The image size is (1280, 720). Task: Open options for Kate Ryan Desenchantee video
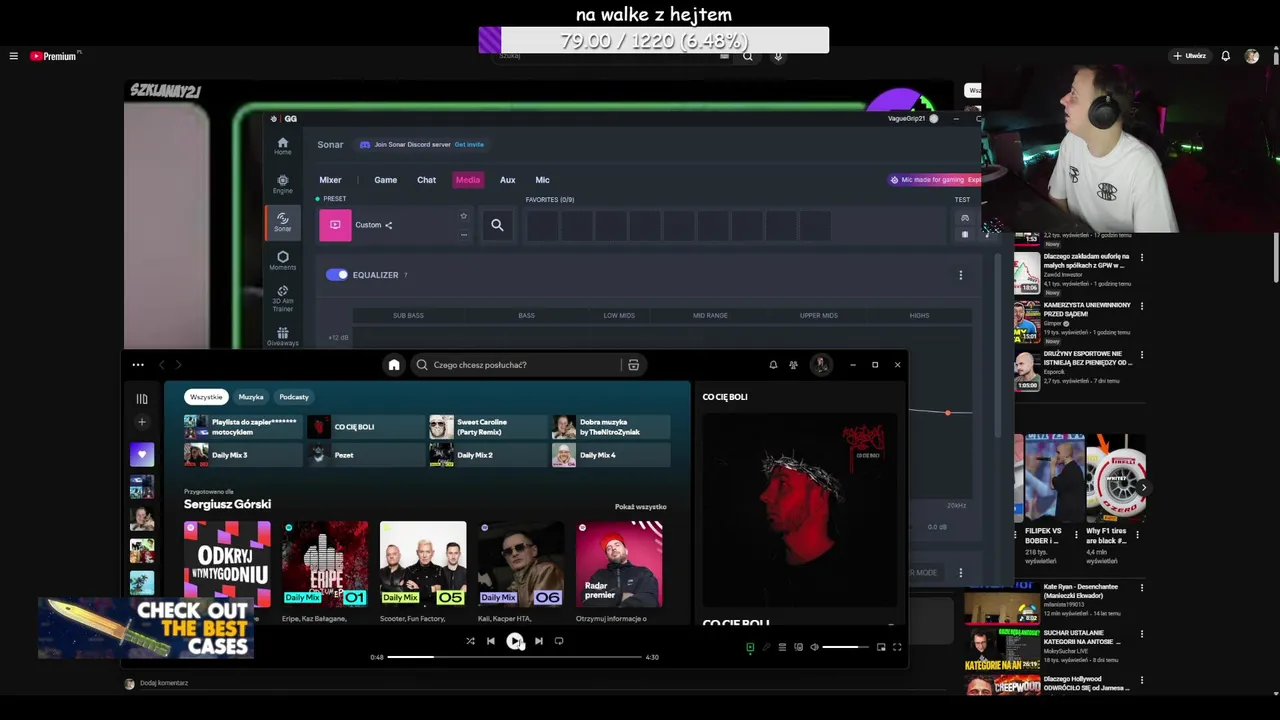[x=1141, y=588]
